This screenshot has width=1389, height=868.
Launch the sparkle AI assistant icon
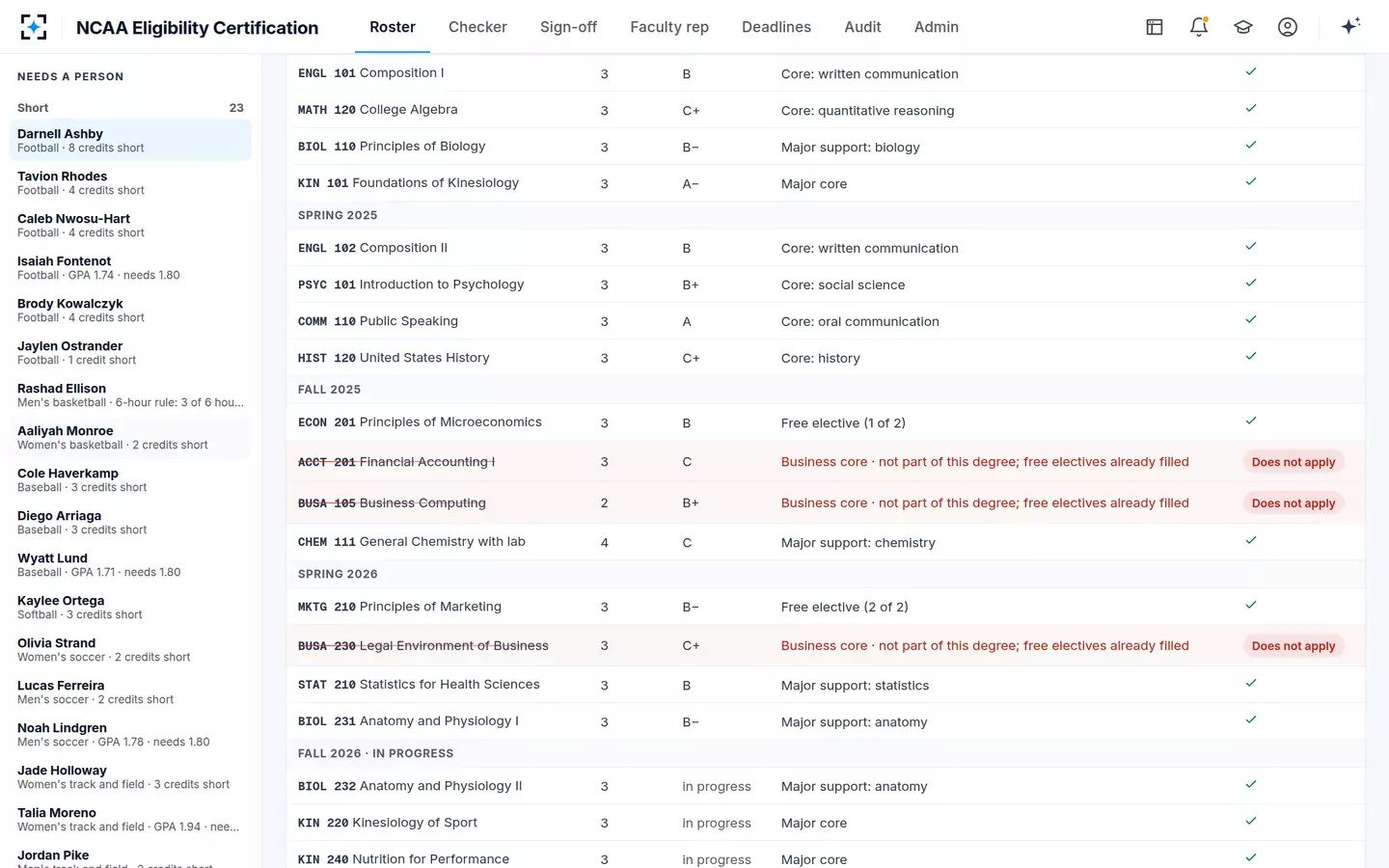(x=1350, y=26)
